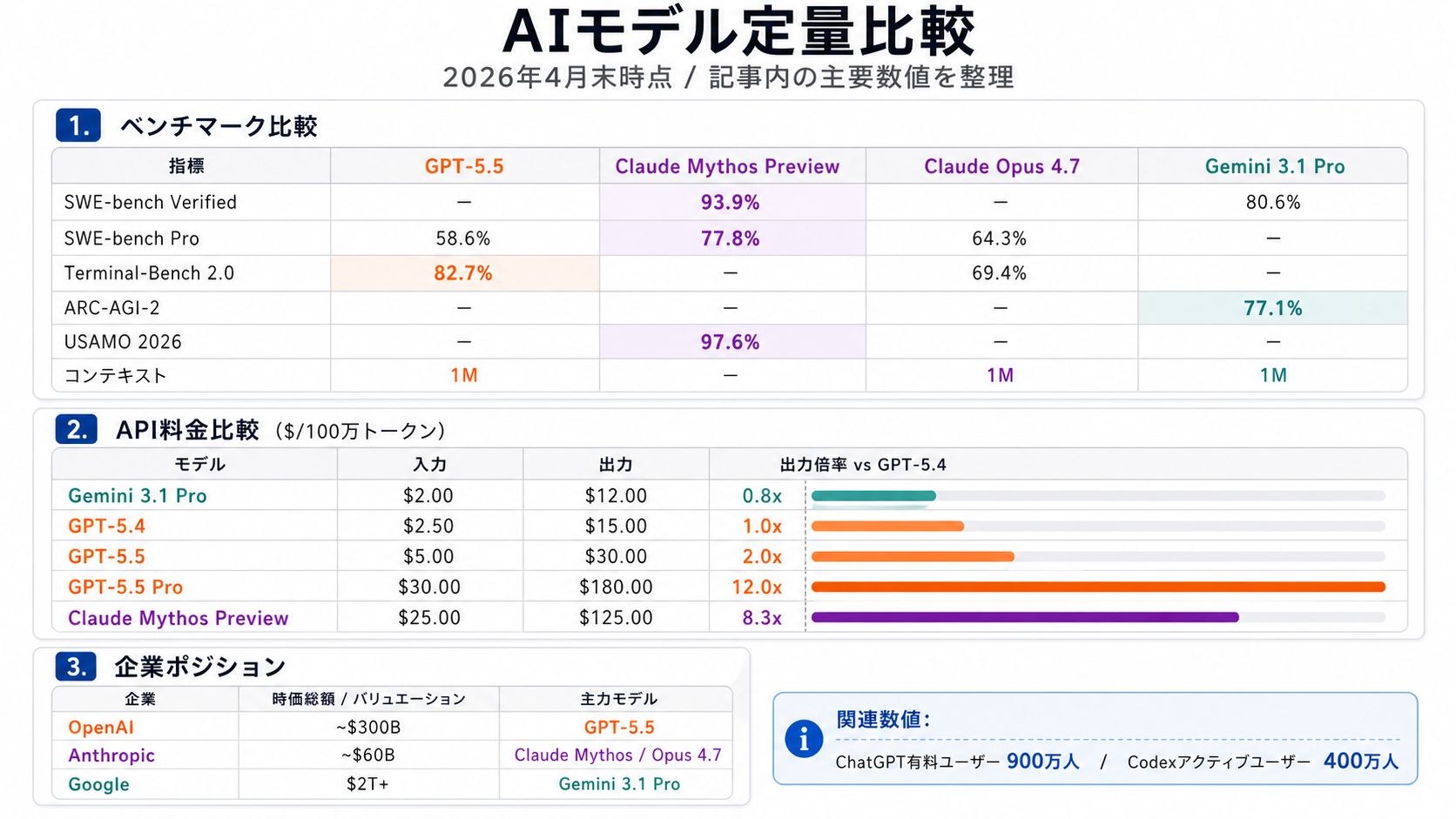1456x819 pixels.
Task: Click the Gemini 3.1 Pro row in pricing table
Action: (730, 495)
